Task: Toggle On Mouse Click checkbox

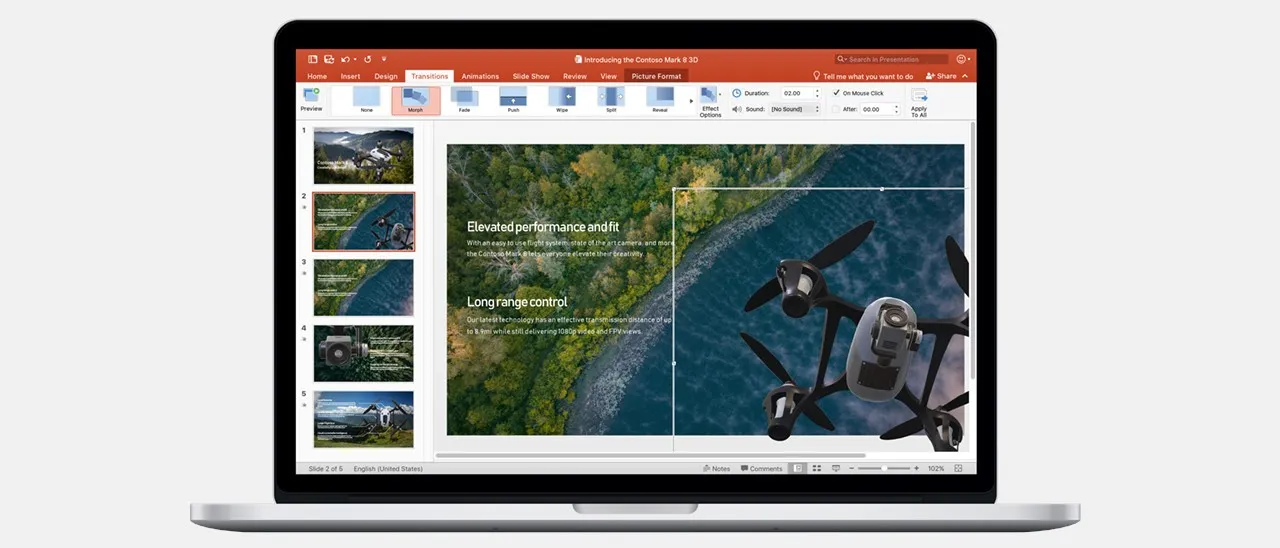Action: 836,93
